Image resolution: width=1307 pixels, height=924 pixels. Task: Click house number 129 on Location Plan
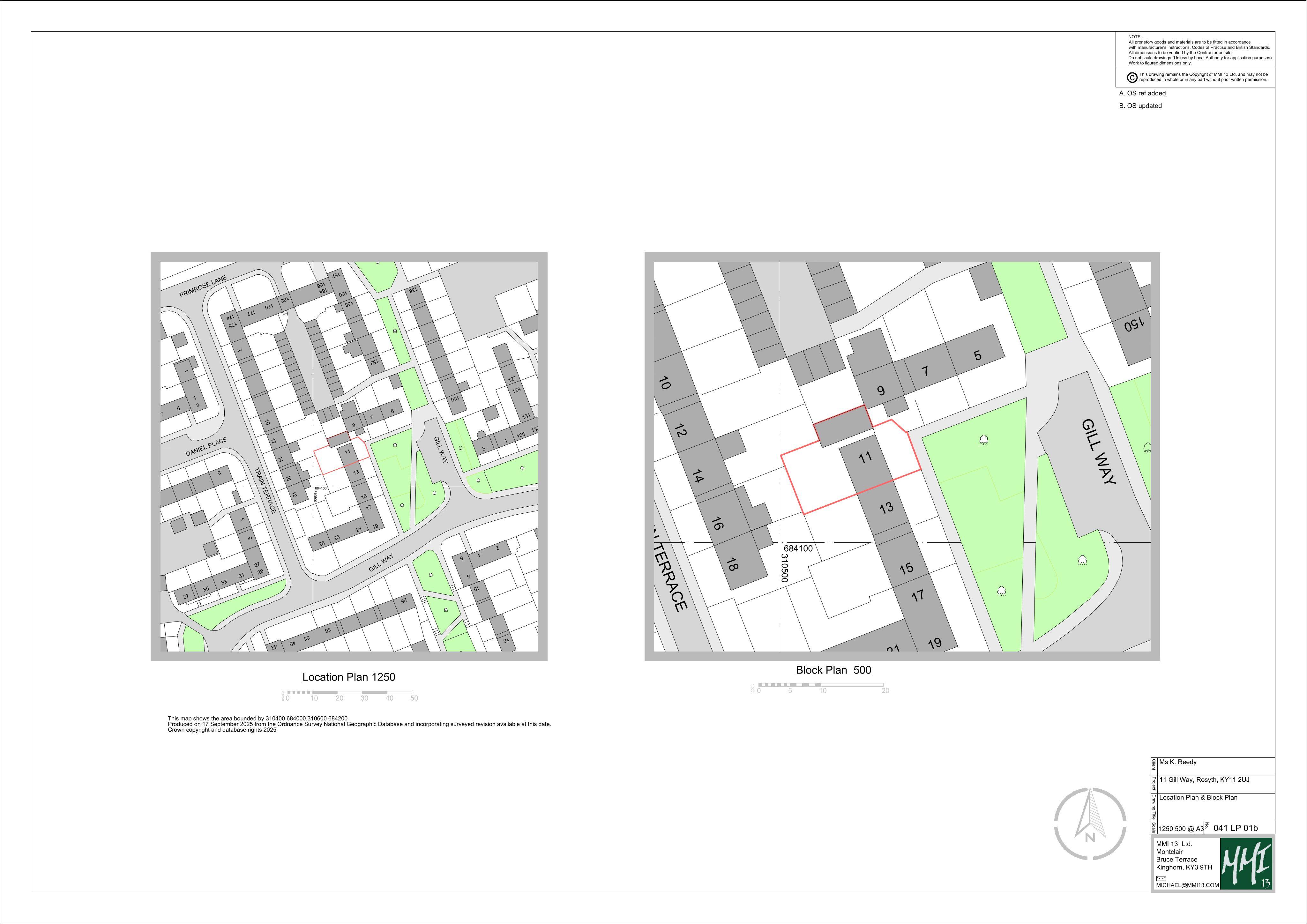click(516, 391)
